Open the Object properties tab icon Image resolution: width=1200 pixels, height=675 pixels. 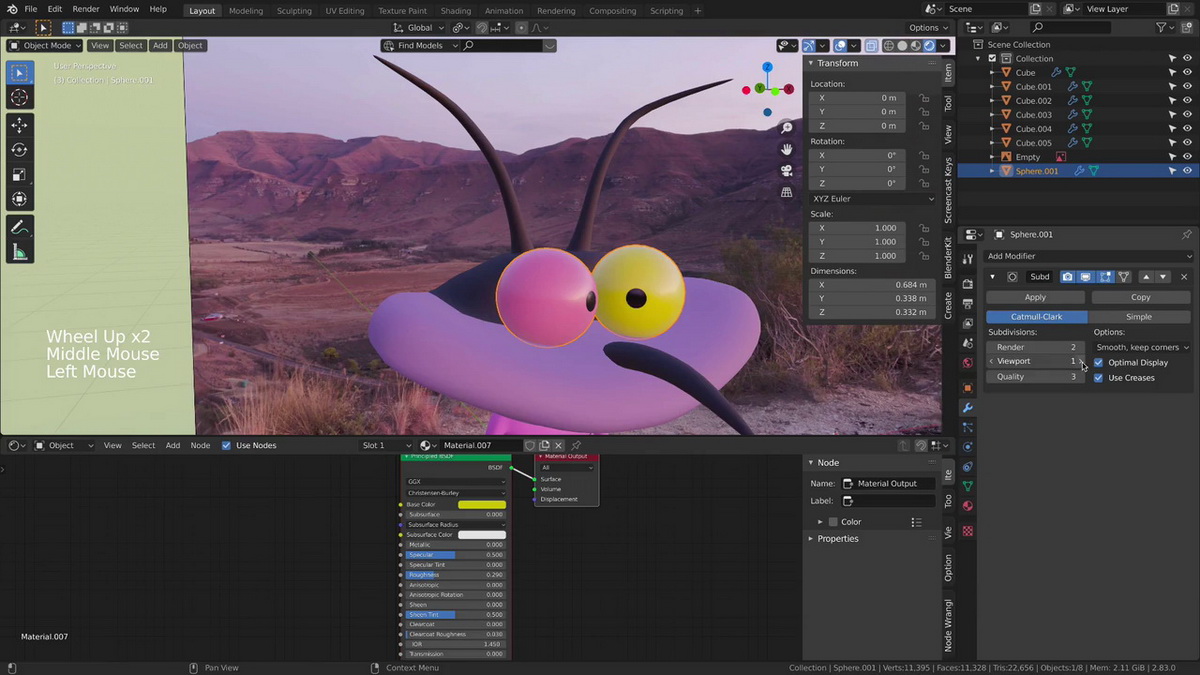coord(968,387)
